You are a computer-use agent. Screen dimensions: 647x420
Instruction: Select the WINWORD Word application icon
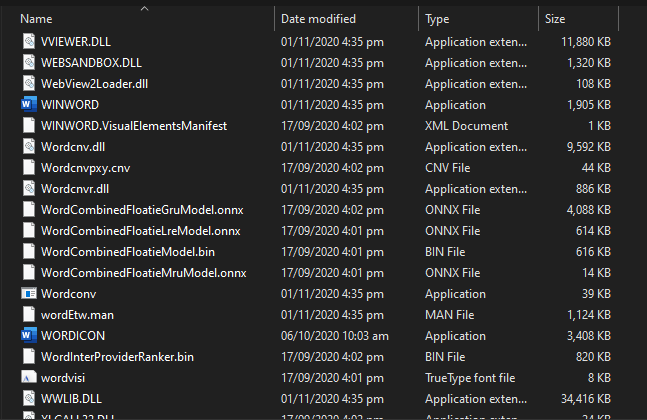click(x=29, y=104)
